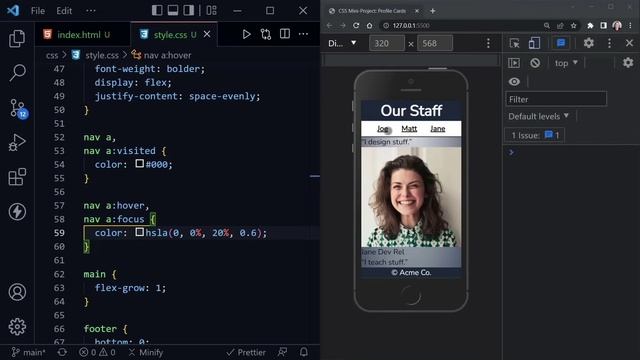Click the height field showing 568

435,43
